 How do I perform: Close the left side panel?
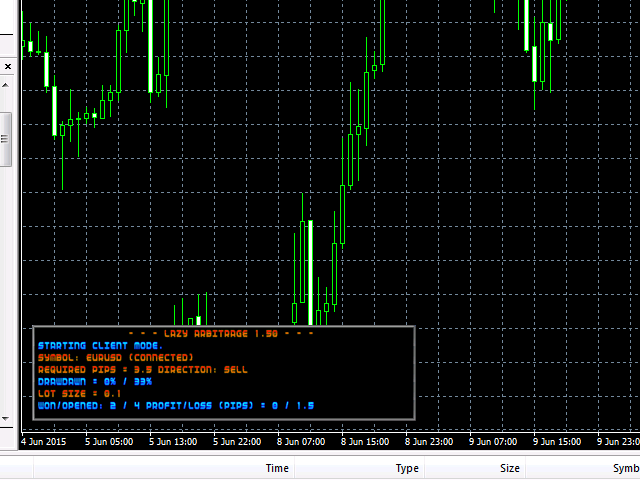[6, 66]
